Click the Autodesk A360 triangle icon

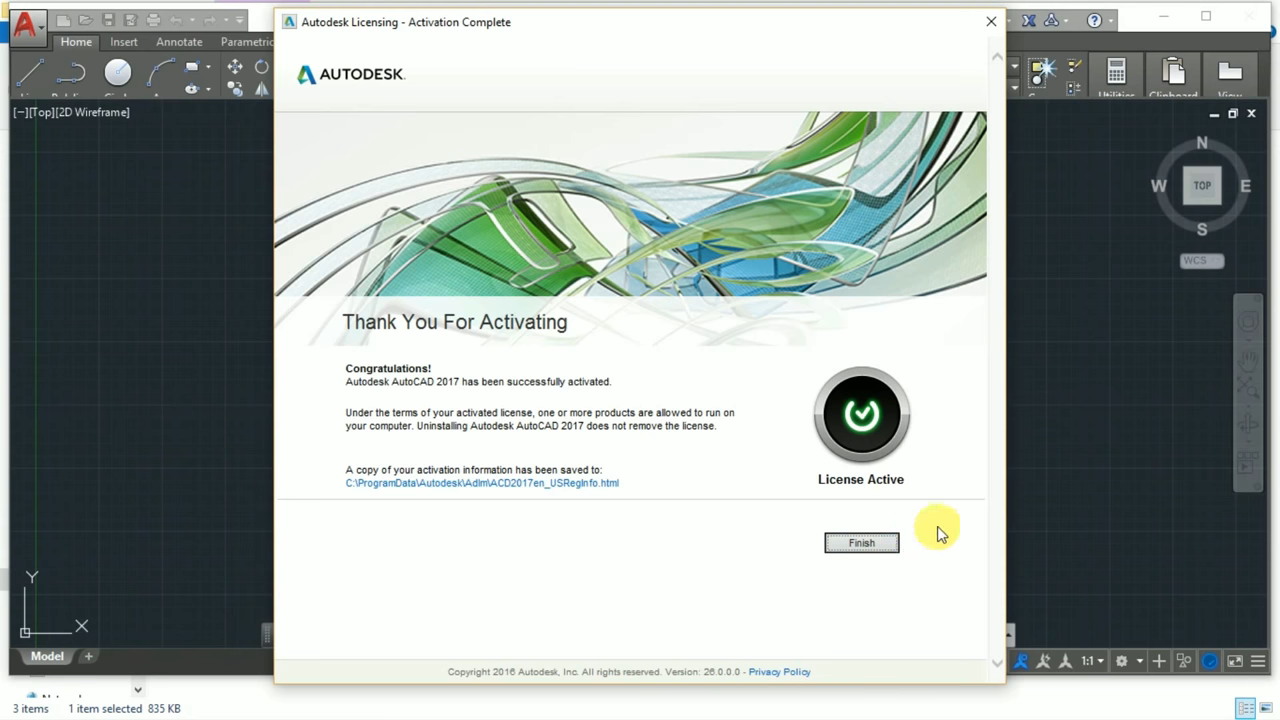(1051, 20)
